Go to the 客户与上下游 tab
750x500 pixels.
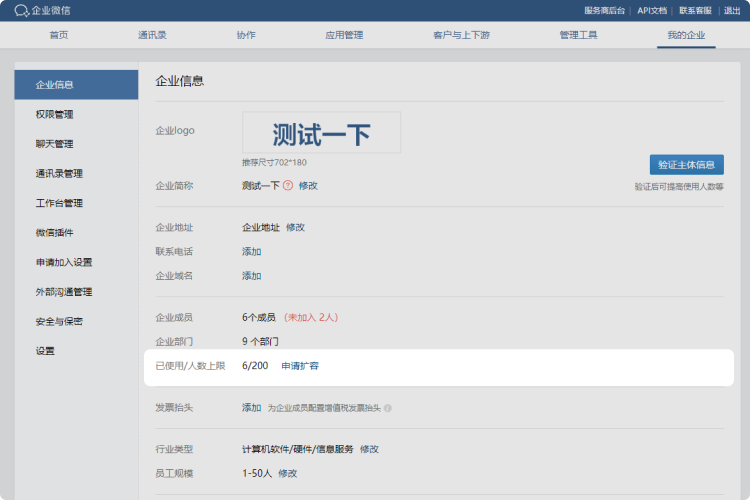pyautogui.click(x=461, y=35)
